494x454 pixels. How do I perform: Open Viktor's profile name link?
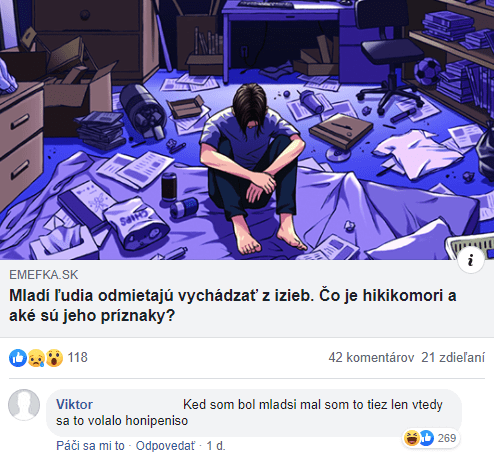pos(74,404)
